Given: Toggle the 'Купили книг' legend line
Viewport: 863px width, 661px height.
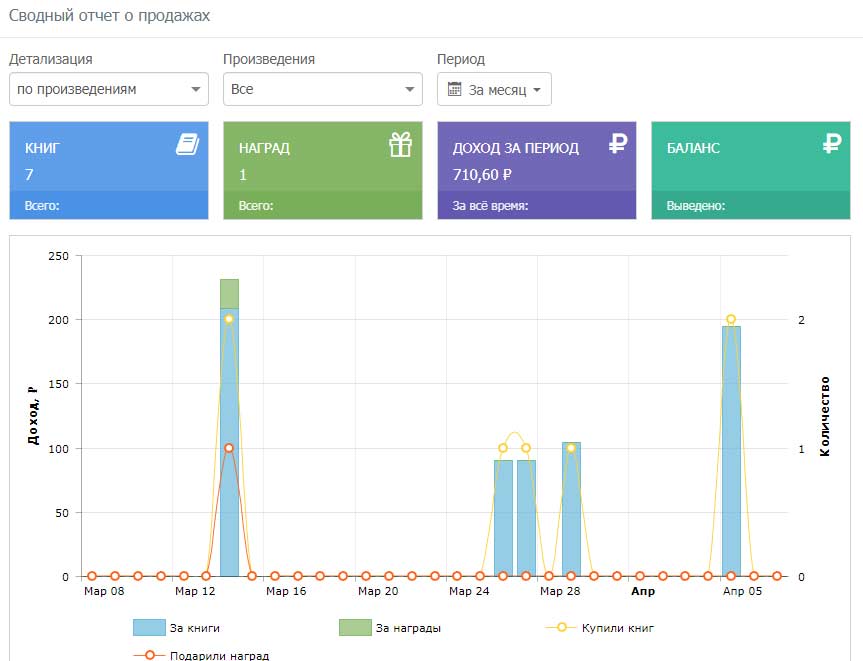Looking at the screenshot, I should point(600,628).
